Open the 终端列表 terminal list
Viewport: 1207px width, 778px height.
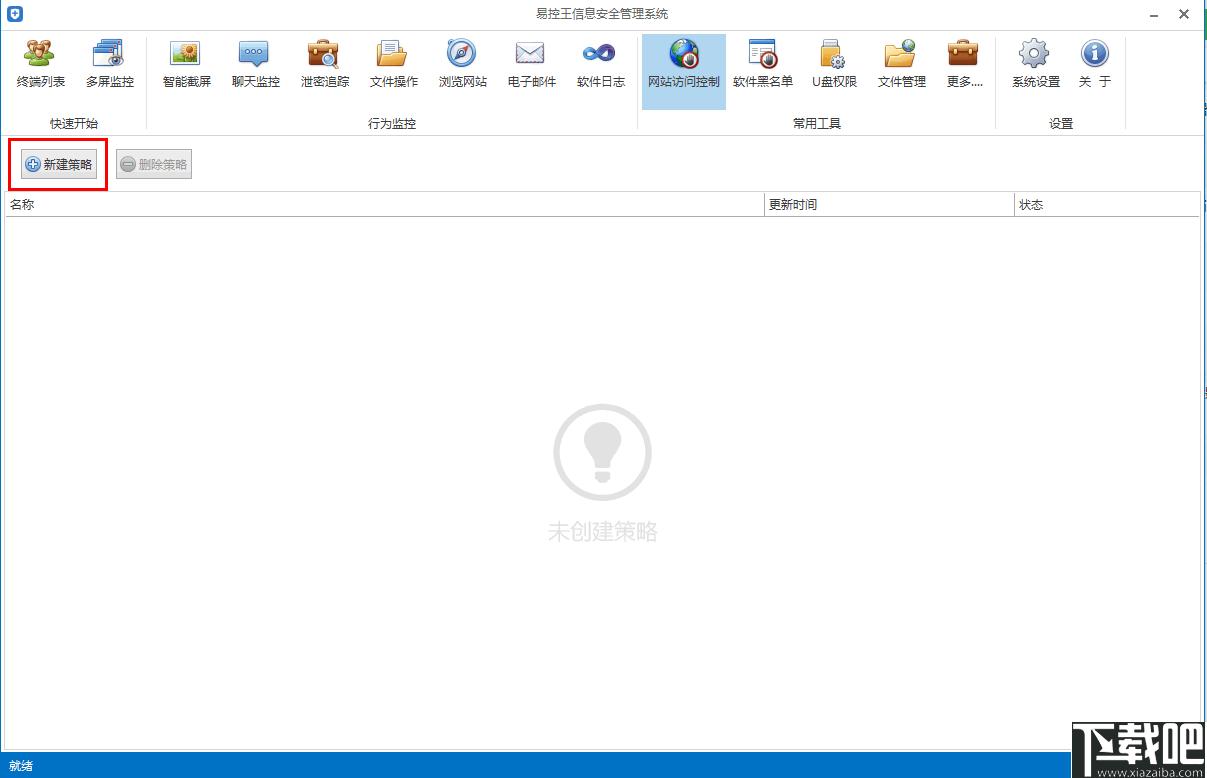pyautogui.click(x=41, y=65)
